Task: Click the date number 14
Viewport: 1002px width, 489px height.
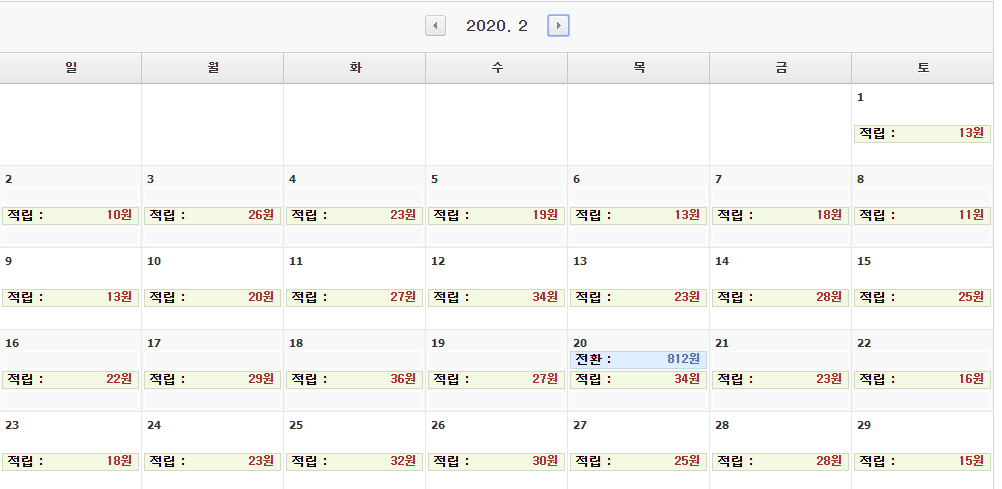Action: (721, 261)
